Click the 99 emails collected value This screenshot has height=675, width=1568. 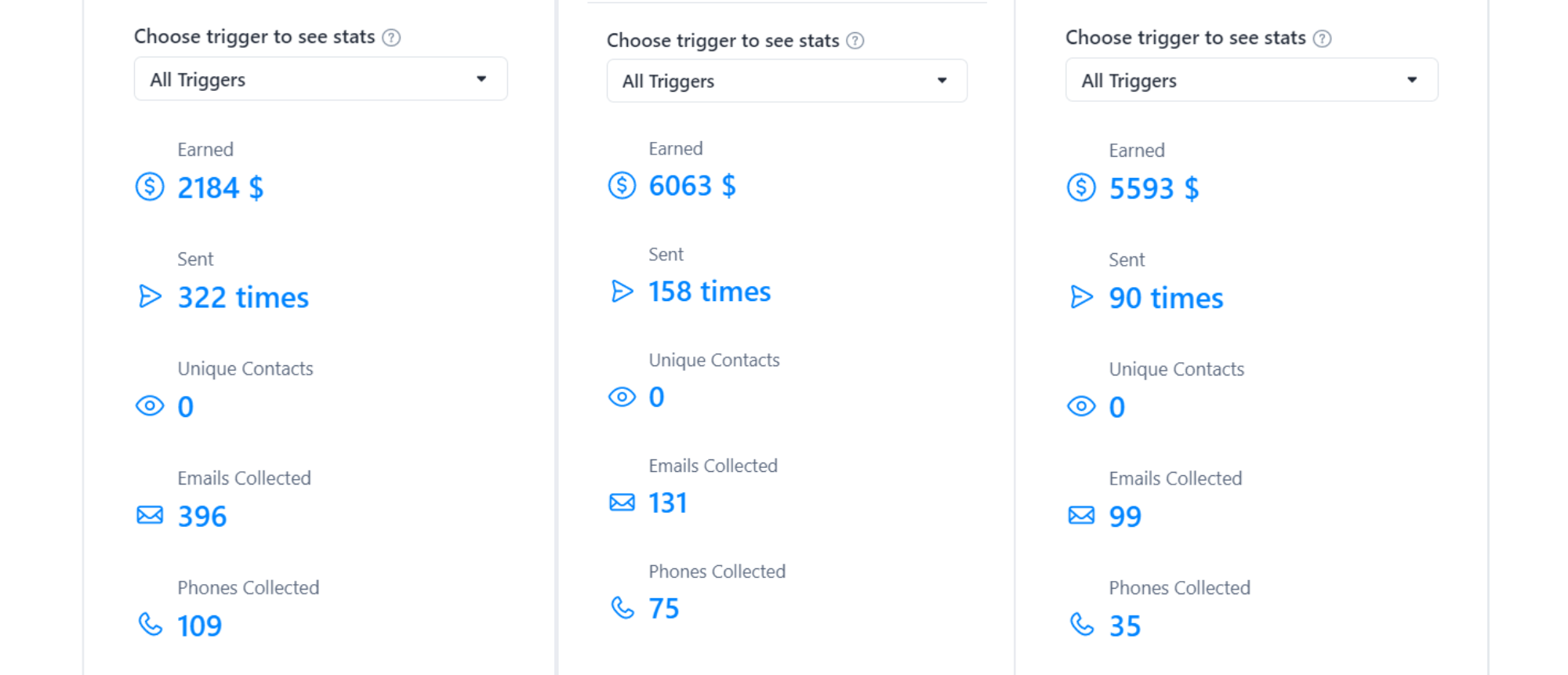[x=1125, y=517]
